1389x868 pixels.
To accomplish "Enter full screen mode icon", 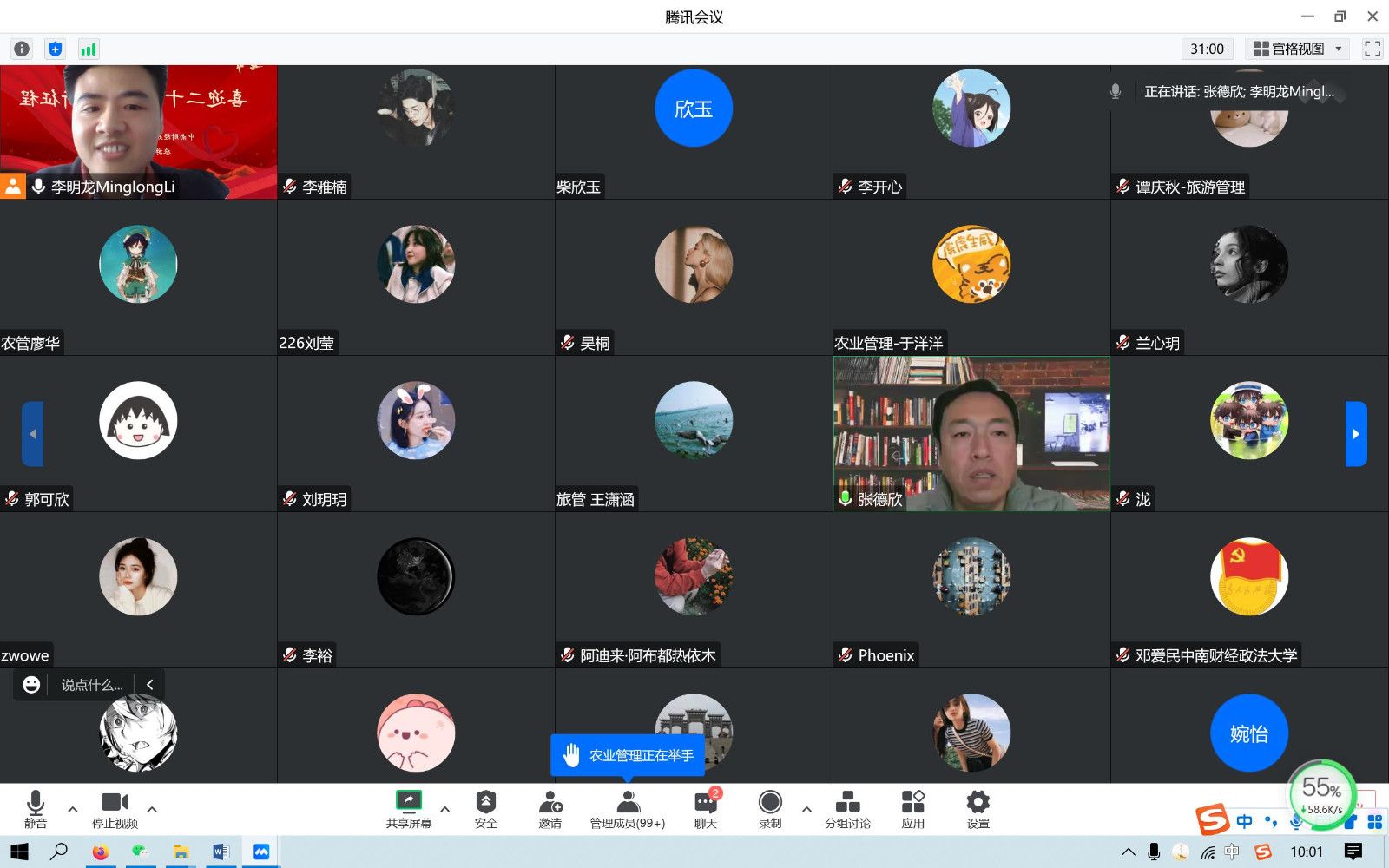I will pos(1372,49).
